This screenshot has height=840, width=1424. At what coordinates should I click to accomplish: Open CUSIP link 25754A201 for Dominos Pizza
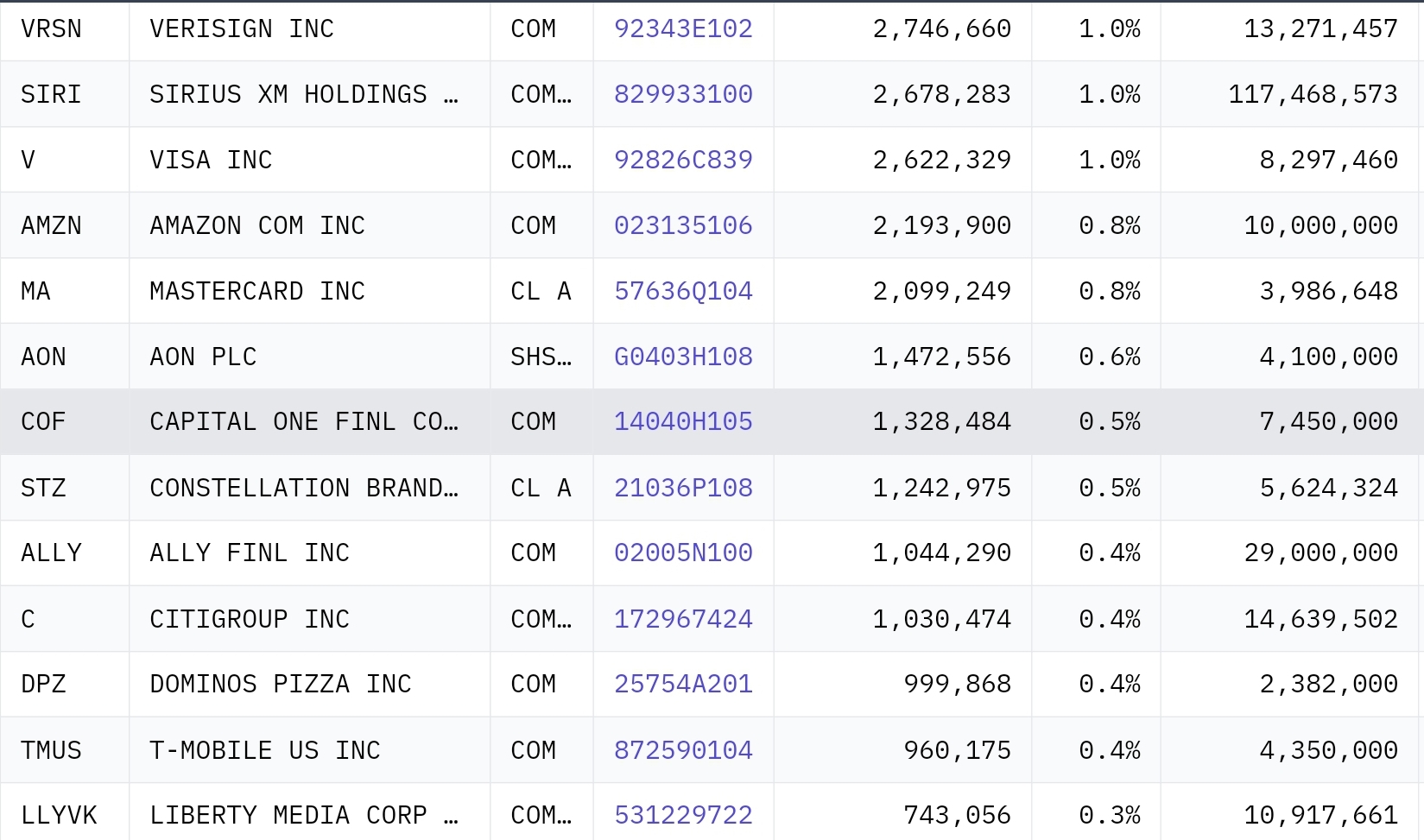pos(683,684)
